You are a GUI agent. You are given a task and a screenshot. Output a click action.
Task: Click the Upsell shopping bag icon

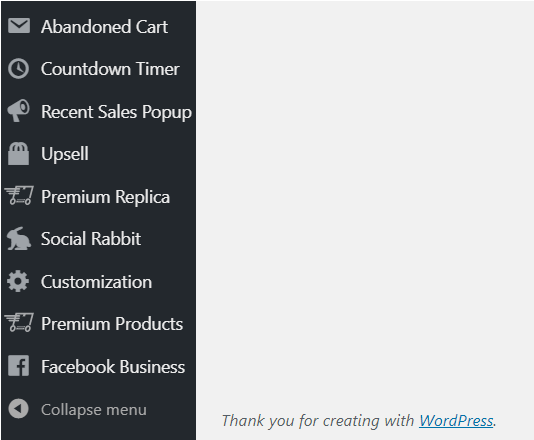[x=18, y=154]
